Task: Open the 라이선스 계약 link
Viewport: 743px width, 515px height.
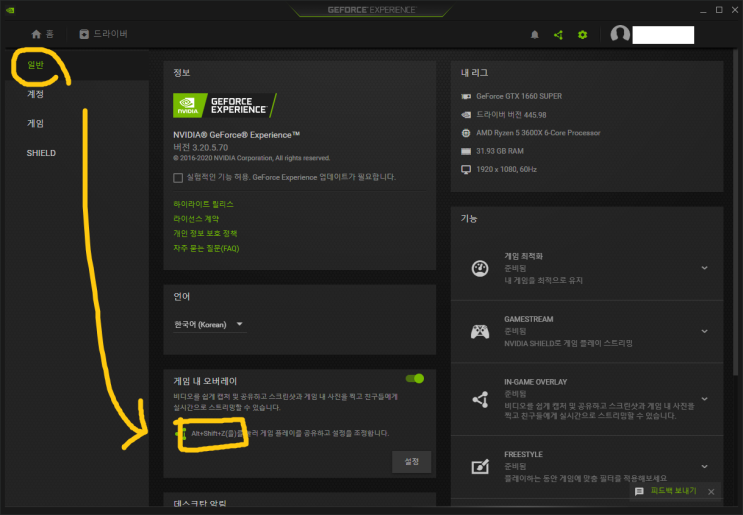Action: pos(196,219)
